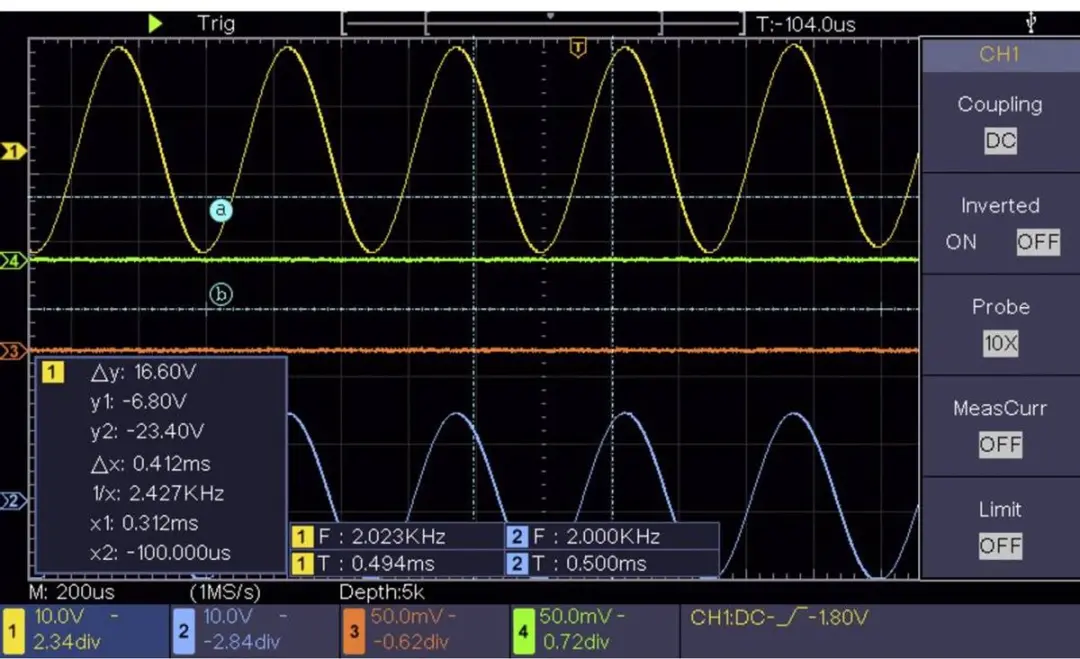Set Inverted to OFF
Screen dimensions: 1080x659
pyautogui.click(x=1038, y=242)
